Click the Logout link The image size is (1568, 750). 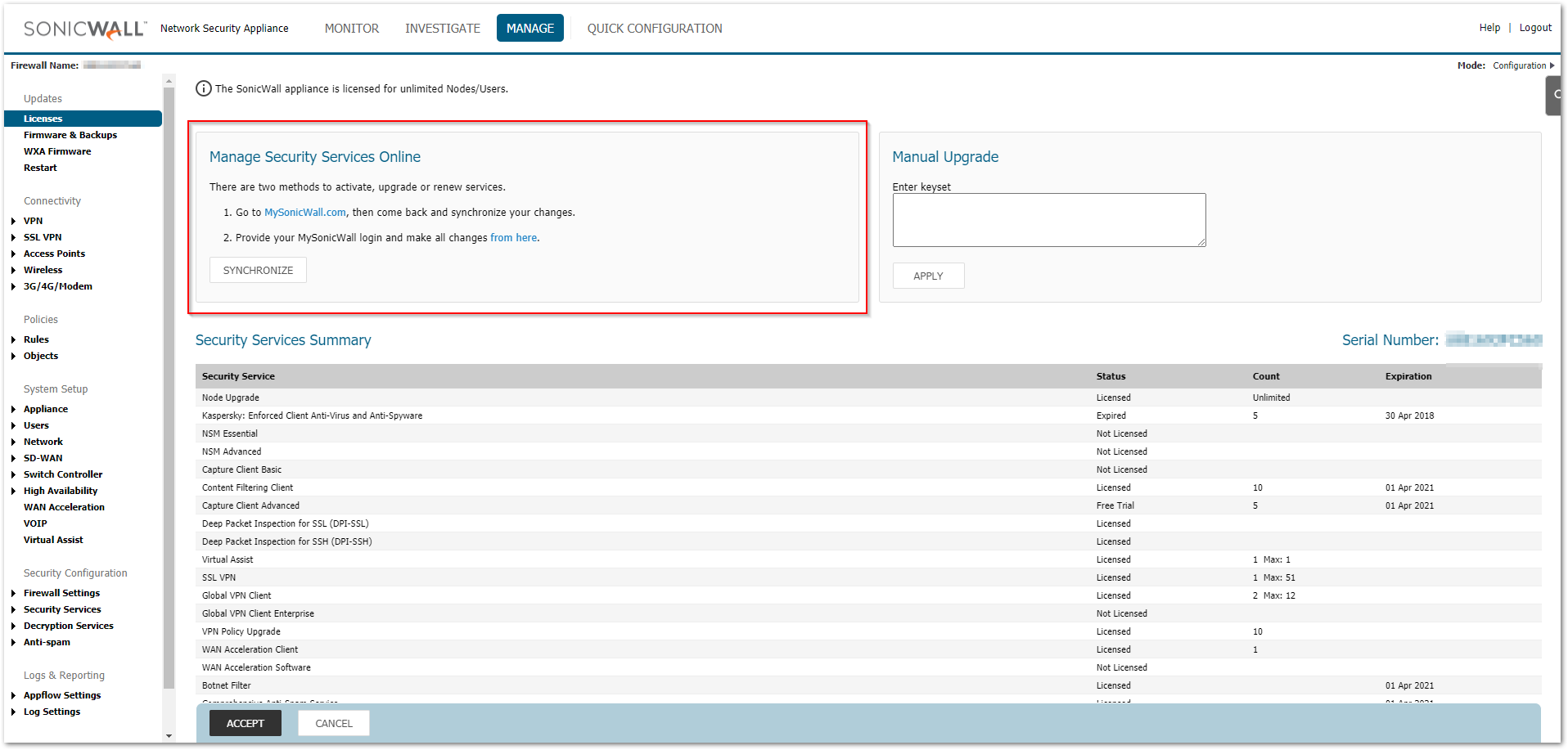(x=1534, y=28)
